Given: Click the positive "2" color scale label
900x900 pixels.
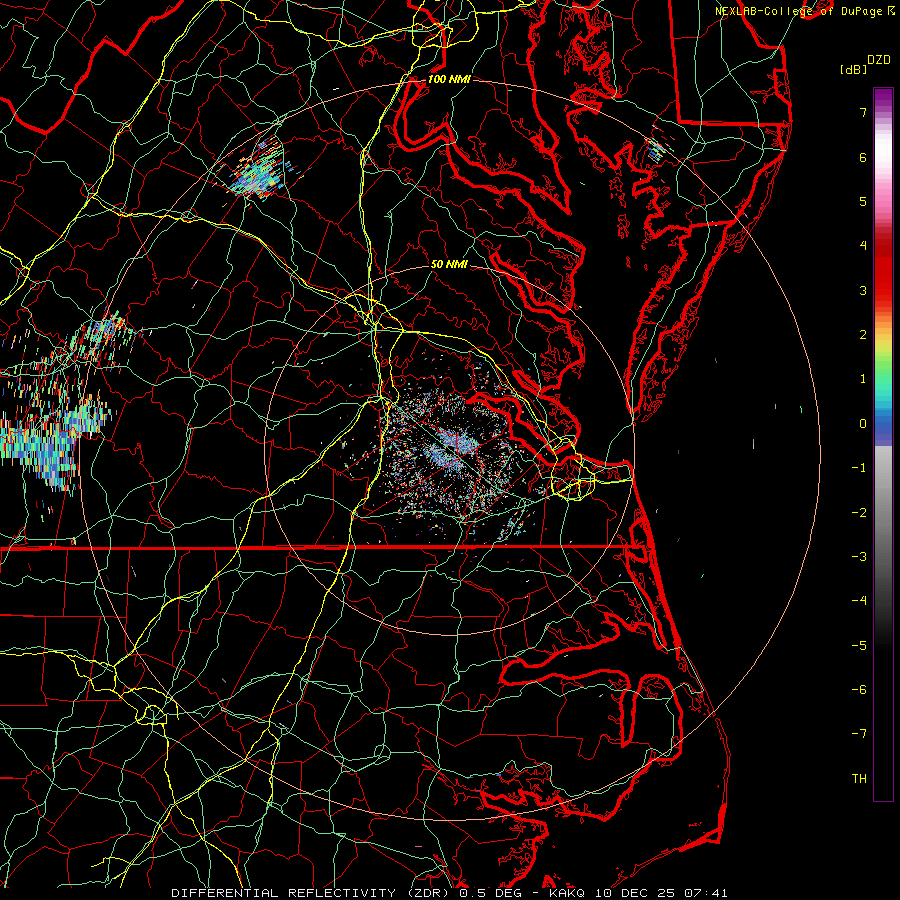Looking at the screenshot, I should (863, 335).
